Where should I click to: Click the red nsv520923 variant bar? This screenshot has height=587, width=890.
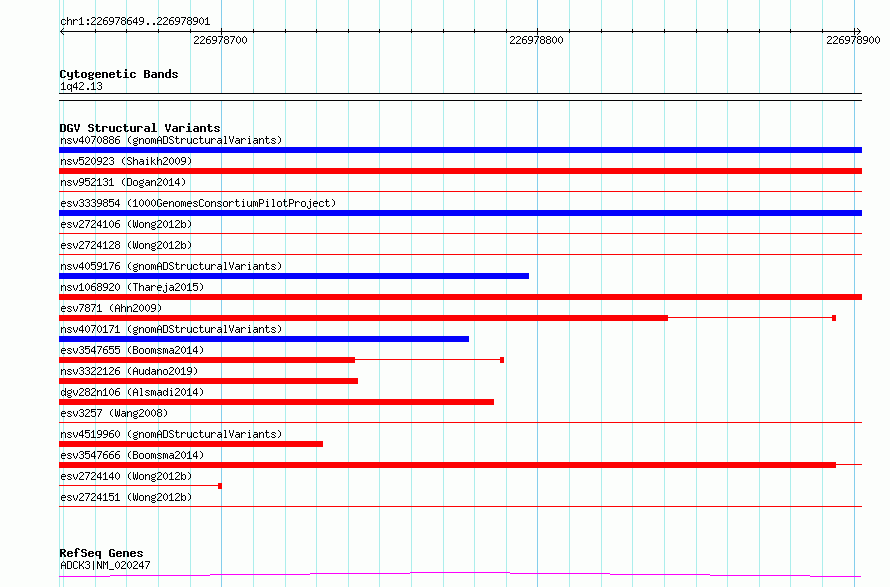(460, 171)
